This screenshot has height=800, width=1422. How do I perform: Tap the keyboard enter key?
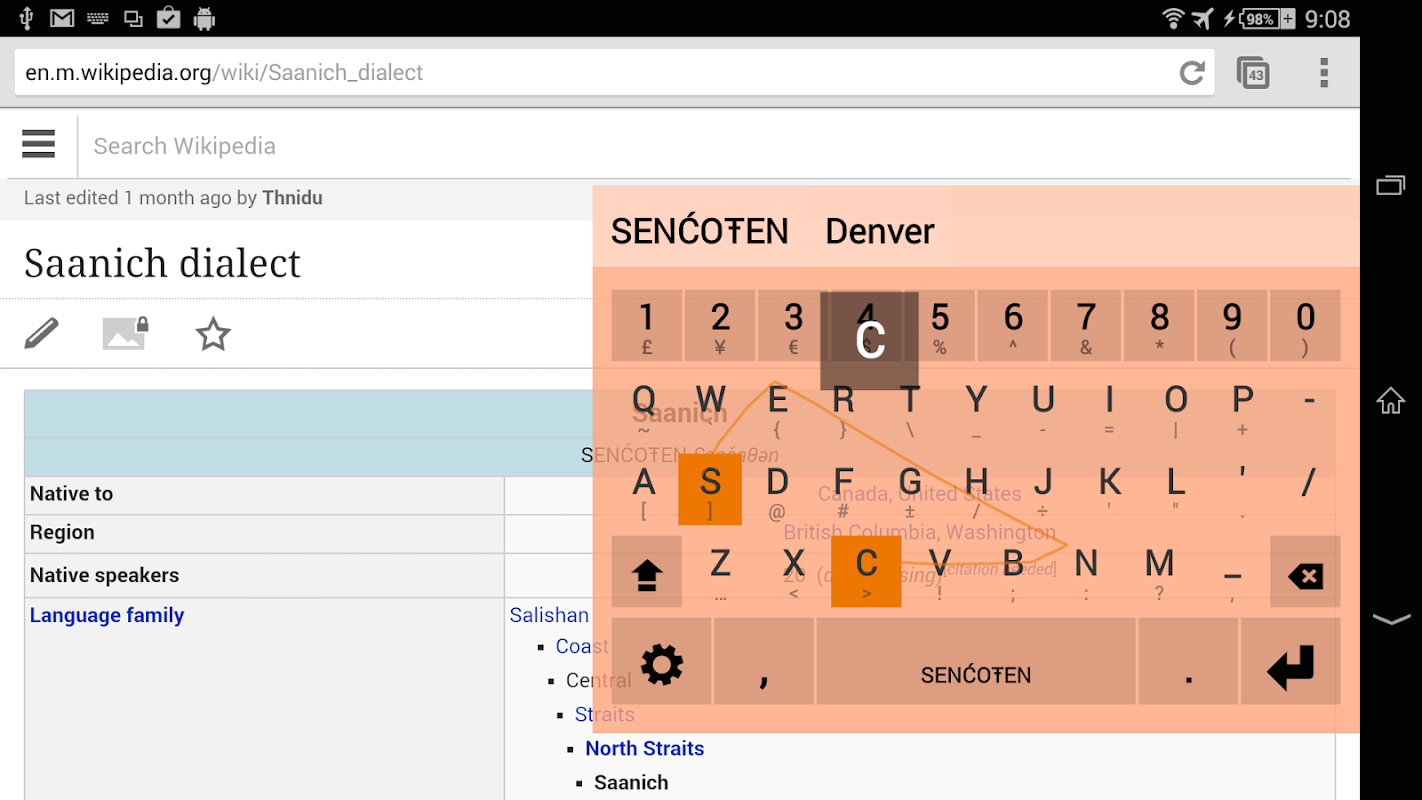pyautogui.click(x=1290, y=662)
